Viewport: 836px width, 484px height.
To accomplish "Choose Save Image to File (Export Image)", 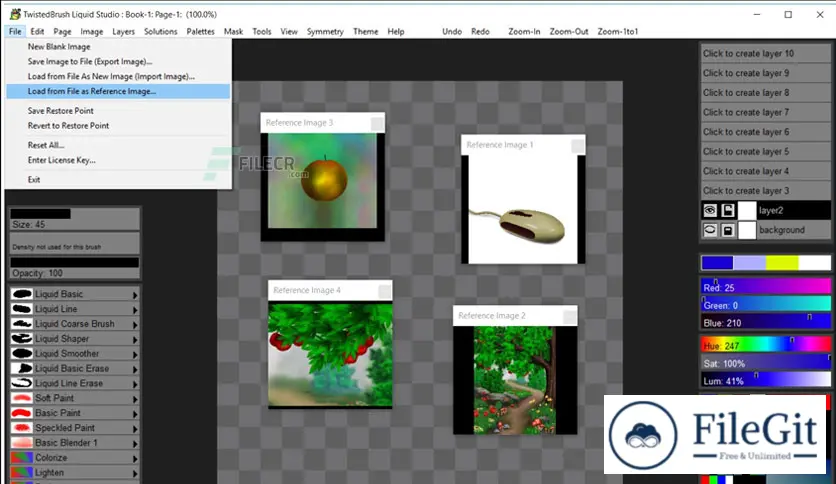I will (x=118, y=61).
